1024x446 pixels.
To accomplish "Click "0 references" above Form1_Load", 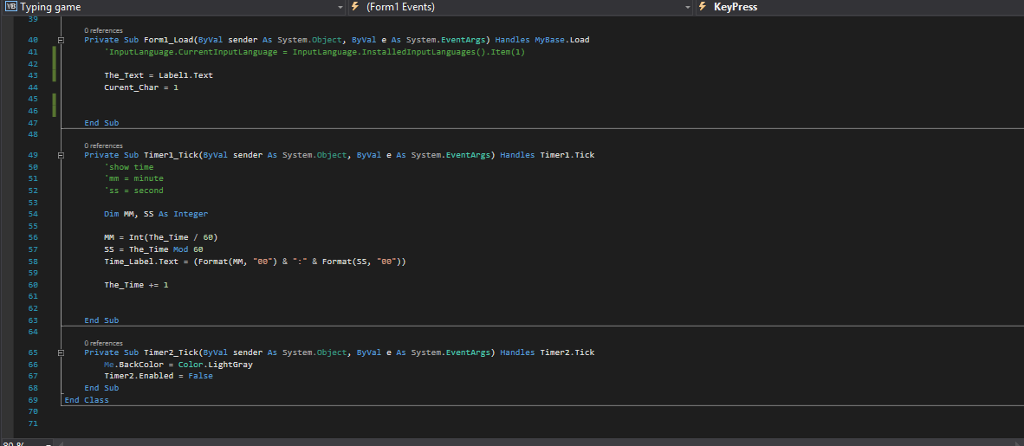I will pyautogui.click(x=103, y=31).
